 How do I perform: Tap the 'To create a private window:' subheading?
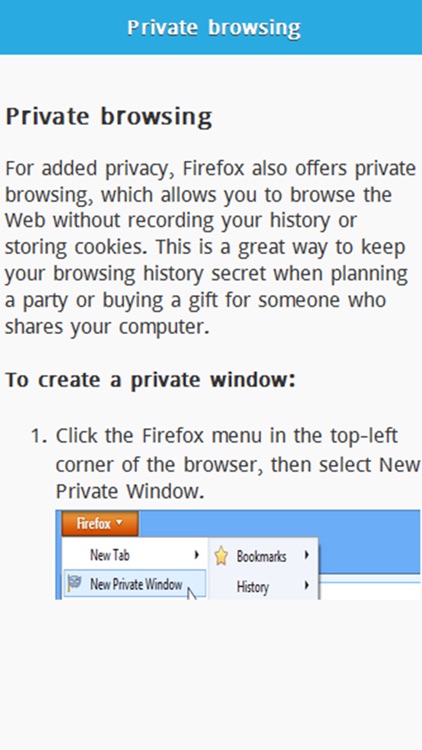tap(150, 380)
